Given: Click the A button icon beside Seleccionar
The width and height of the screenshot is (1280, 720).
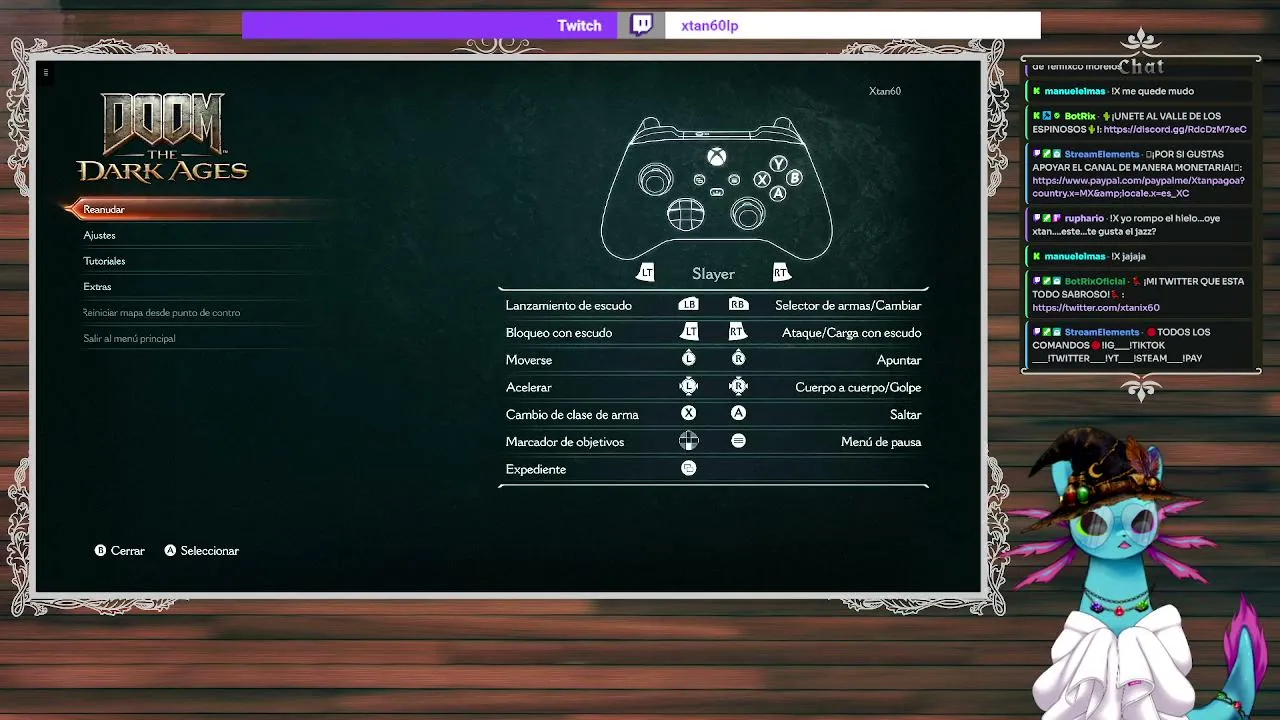Looking at the screenshot, I should coord(170,551).
